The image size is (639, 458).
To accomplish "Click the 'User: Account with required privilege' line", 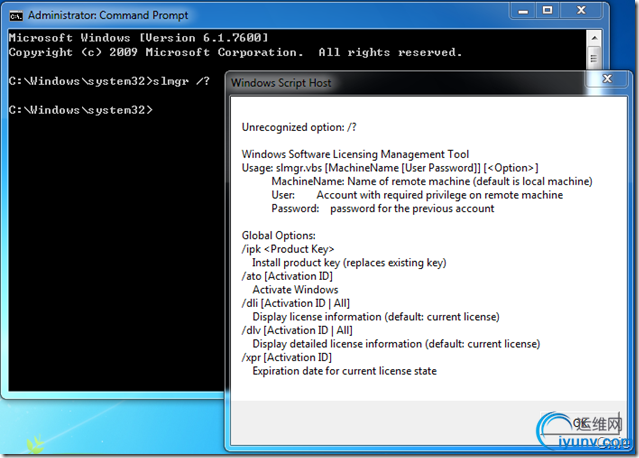I will point(417,195).
